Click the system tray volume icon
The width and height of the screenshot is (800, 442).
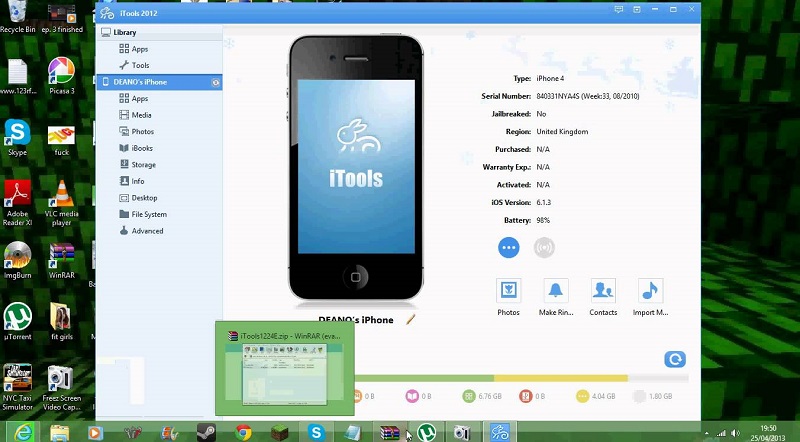(x=735, y=433)
